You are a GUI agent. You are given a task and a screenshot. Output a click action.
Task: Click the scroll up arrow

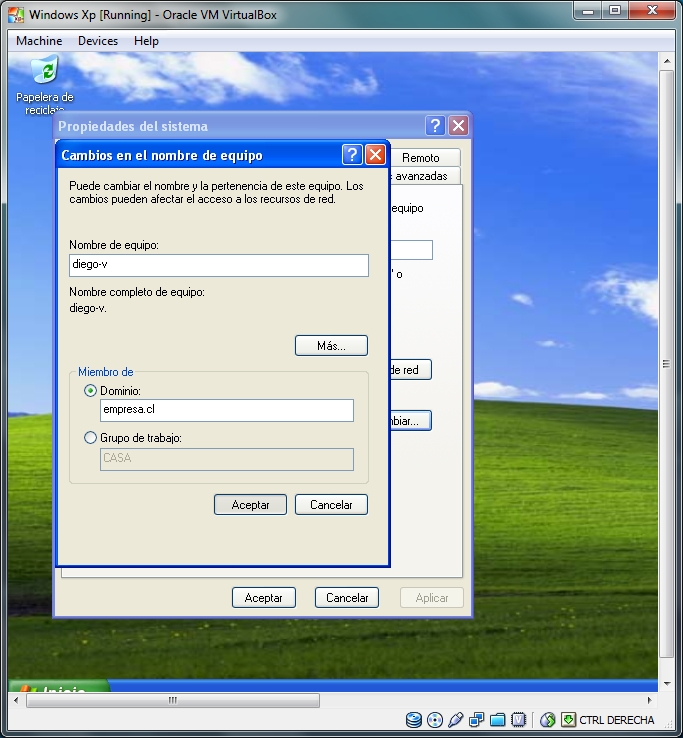point(667,61)
